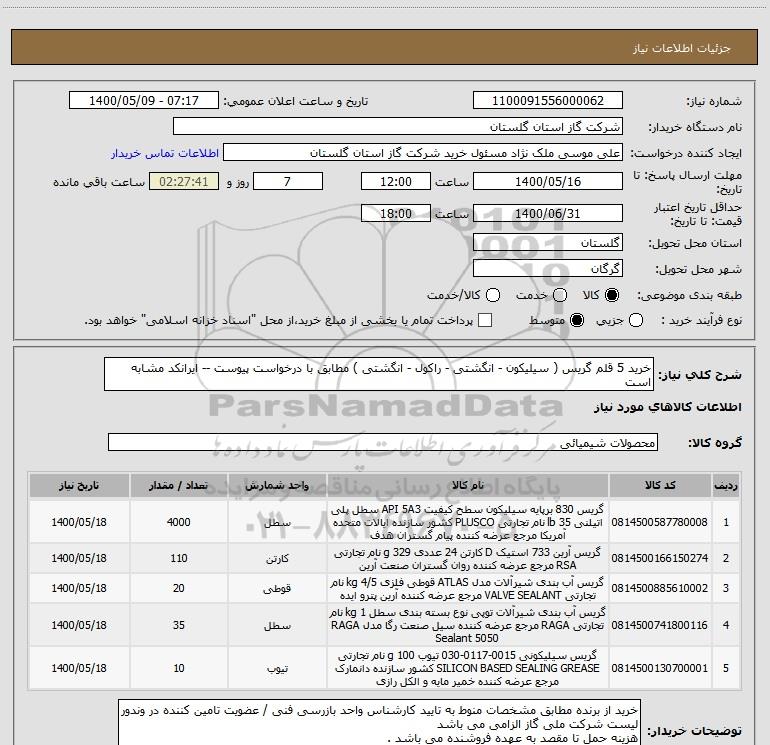770x745 pixels.
Task: Open the اطلاعات تماس خریدار link
Action: (165, 153)
